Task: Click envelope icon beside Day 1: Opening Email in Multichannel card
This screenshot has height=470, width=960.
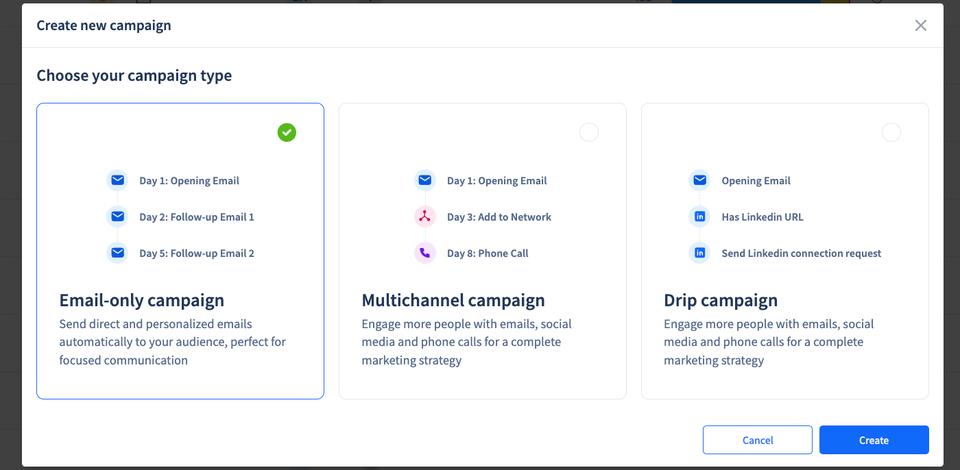Action: 425,181
